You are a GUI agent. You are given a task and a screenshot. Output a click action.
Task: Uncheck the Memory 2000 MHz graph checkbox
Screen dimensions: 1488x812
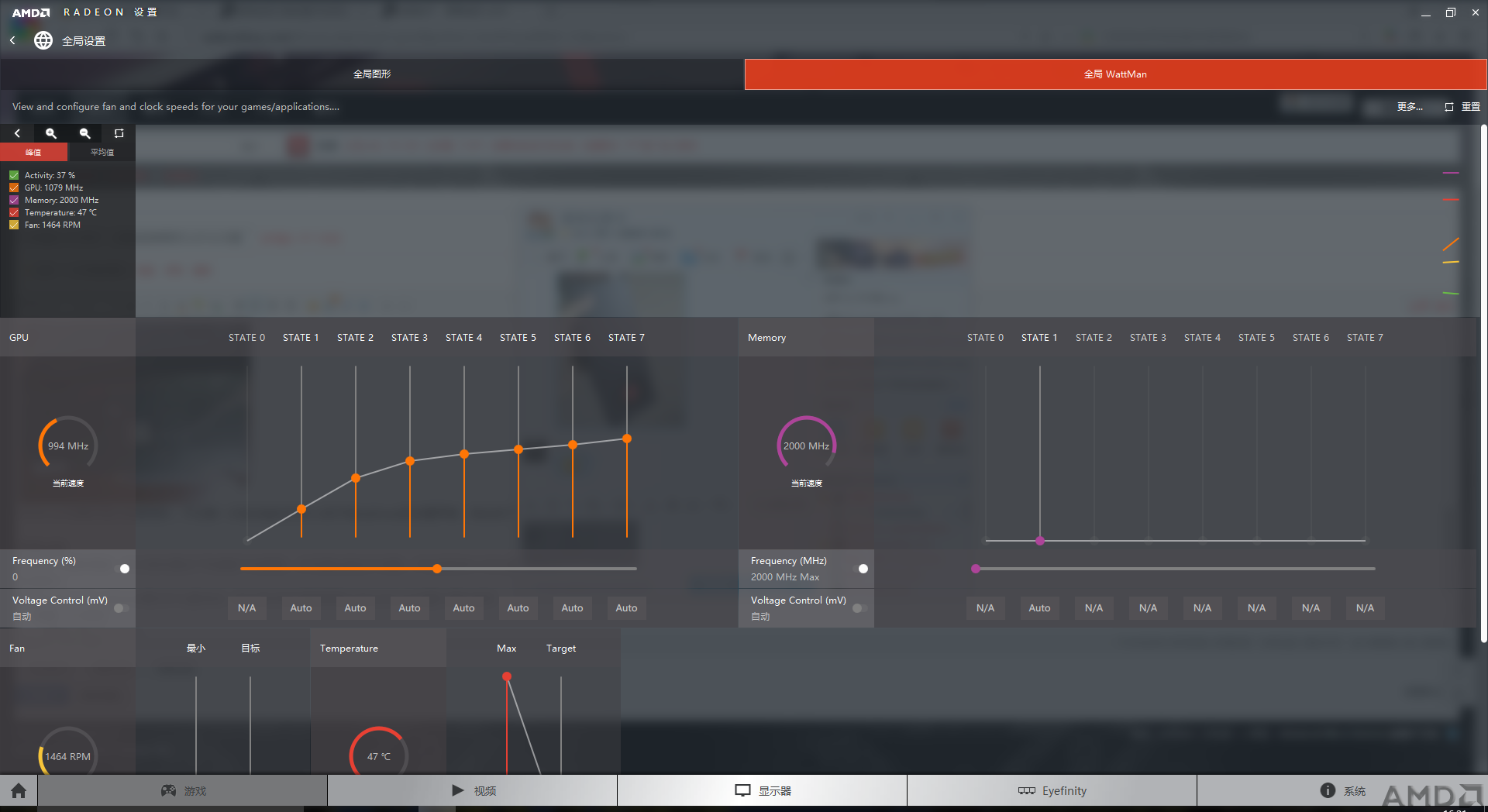(14, 200)
